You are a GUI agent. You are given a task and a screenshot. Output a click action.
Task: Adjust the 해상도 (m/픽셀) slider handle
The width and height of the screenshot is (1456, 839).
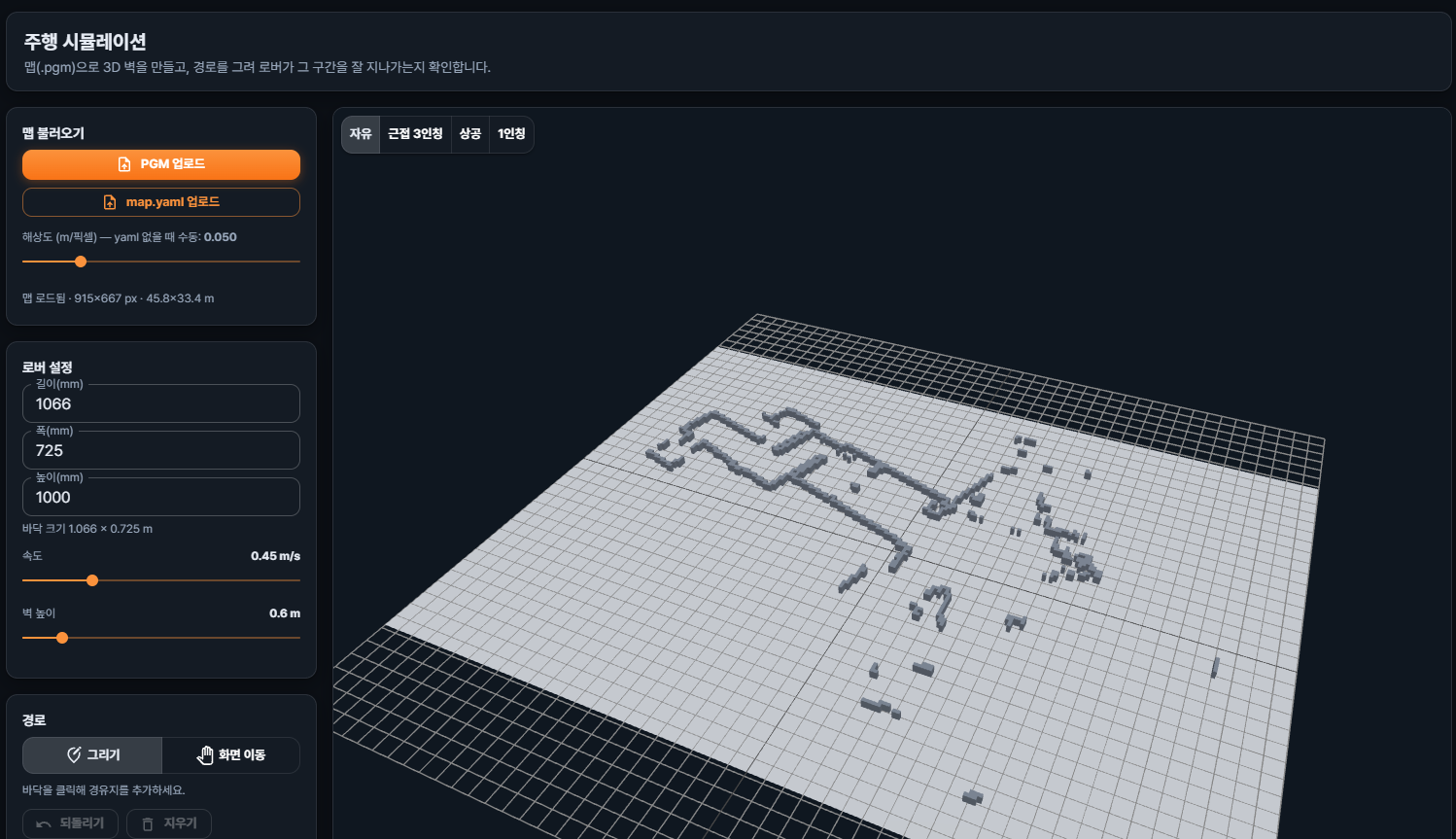(81, 262)
